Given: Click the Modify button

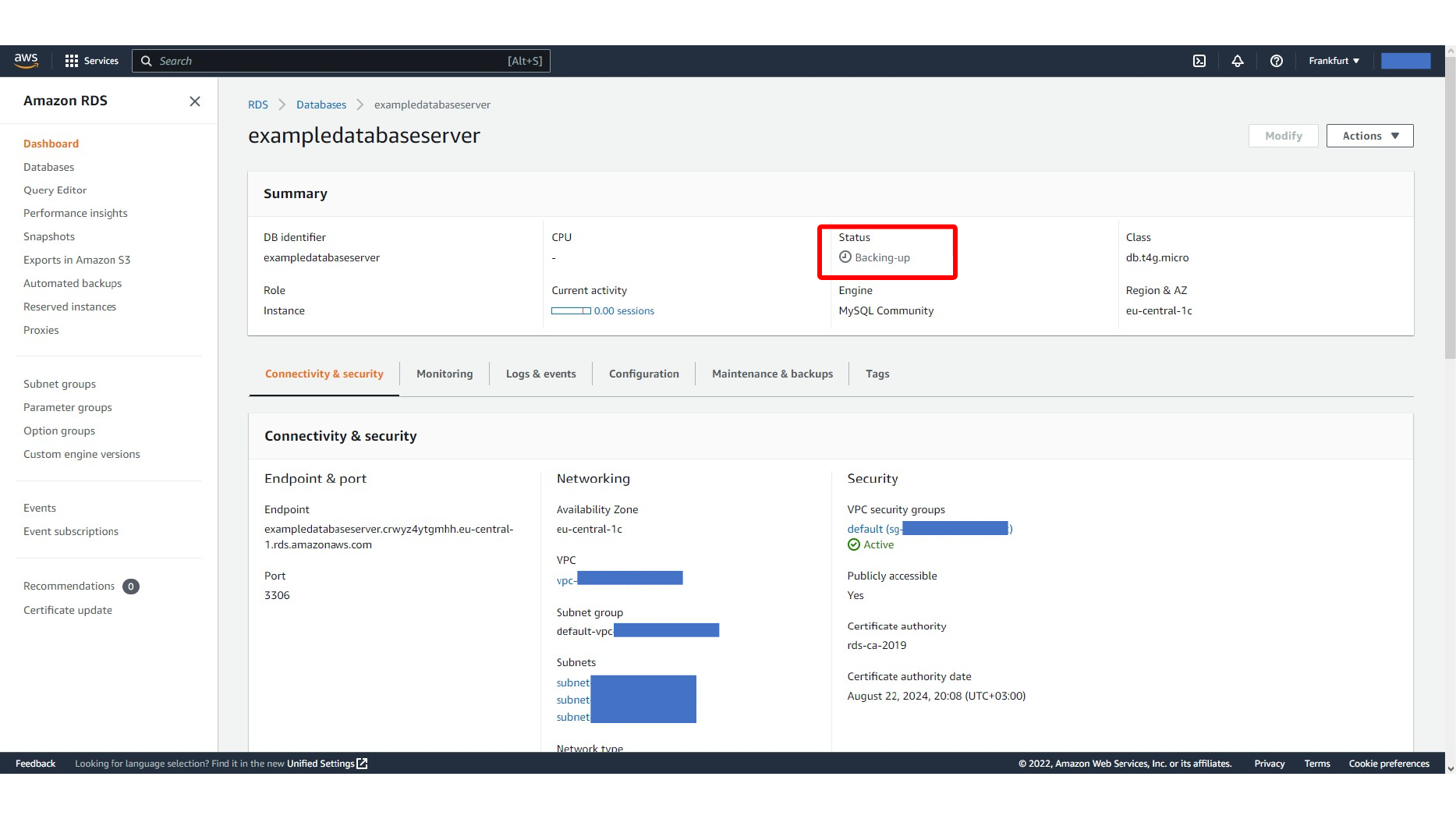Looking at the screenshot, I should click(1284, 136).
